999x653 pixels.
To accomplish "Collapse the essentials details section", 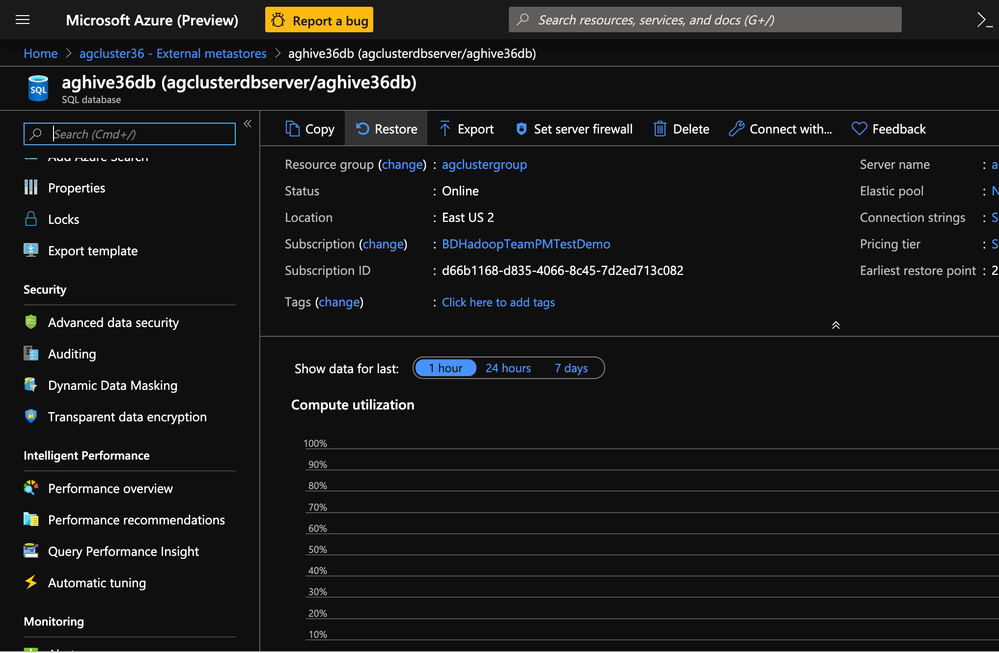I will click(x=835, y=325).
